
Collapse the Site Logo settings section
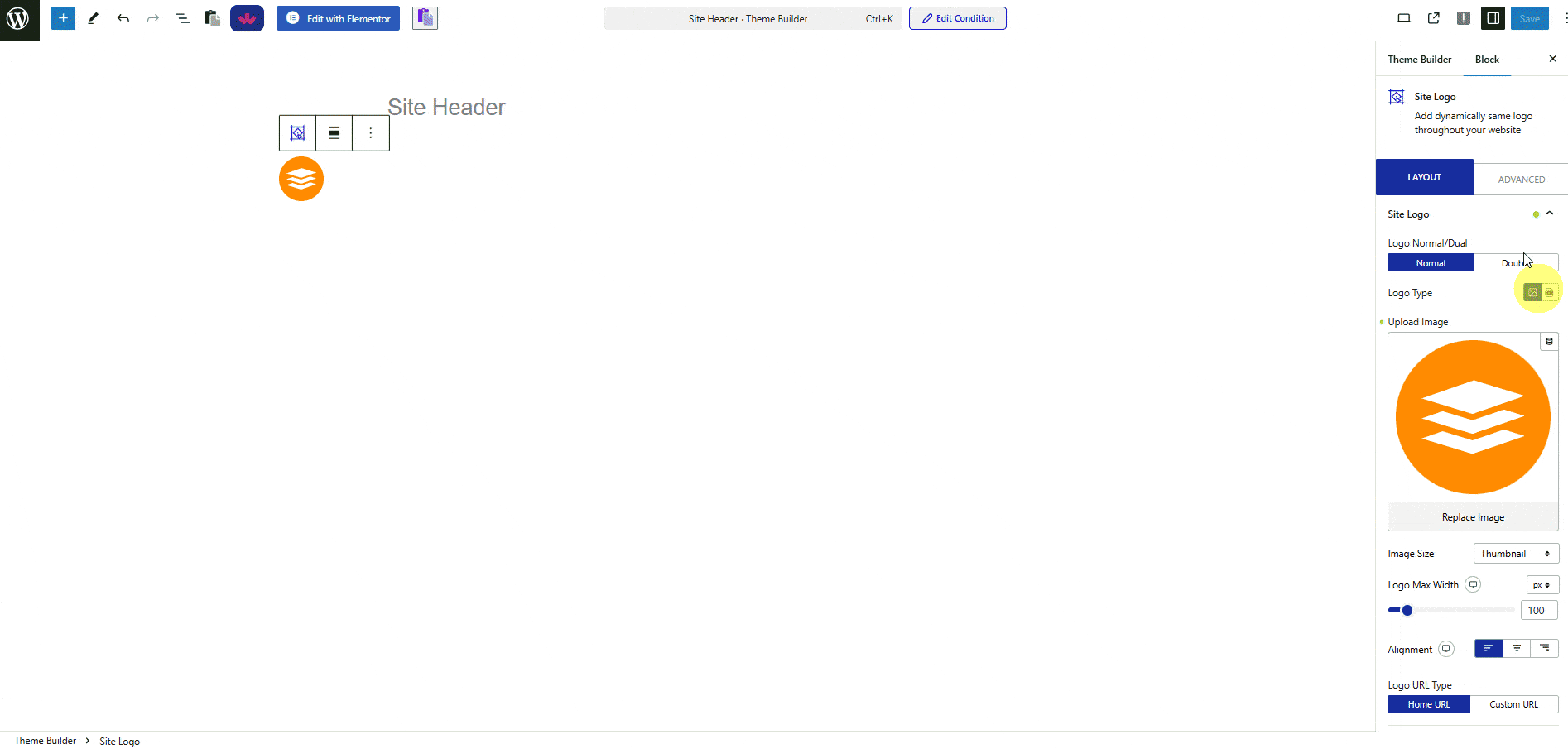click(x=1549, y=213)
